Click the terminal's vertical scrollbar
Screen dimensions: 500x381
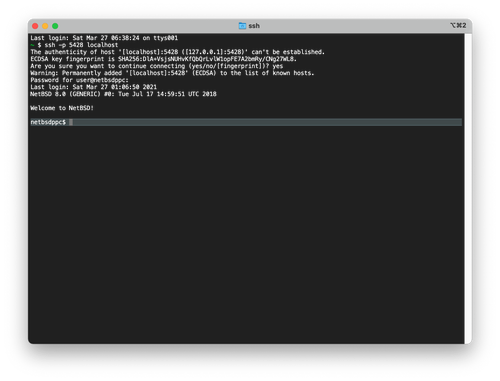(x=468, y=188)
